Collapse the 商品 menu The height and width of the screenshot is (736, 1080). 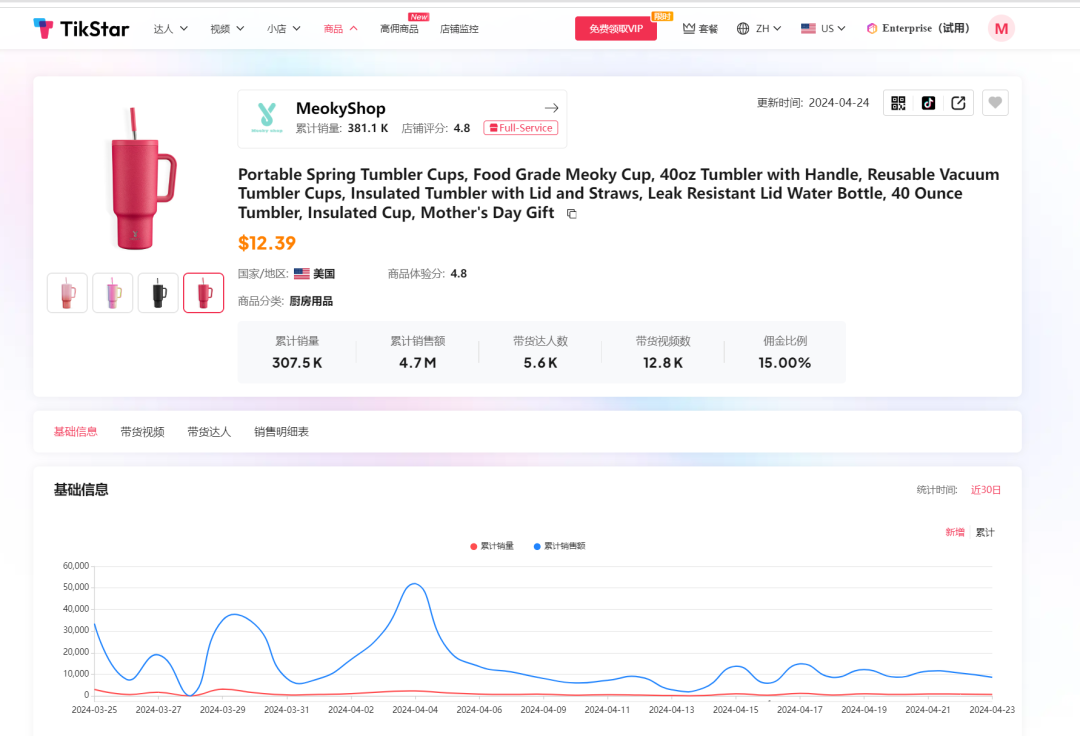click(x=340, y=28)
